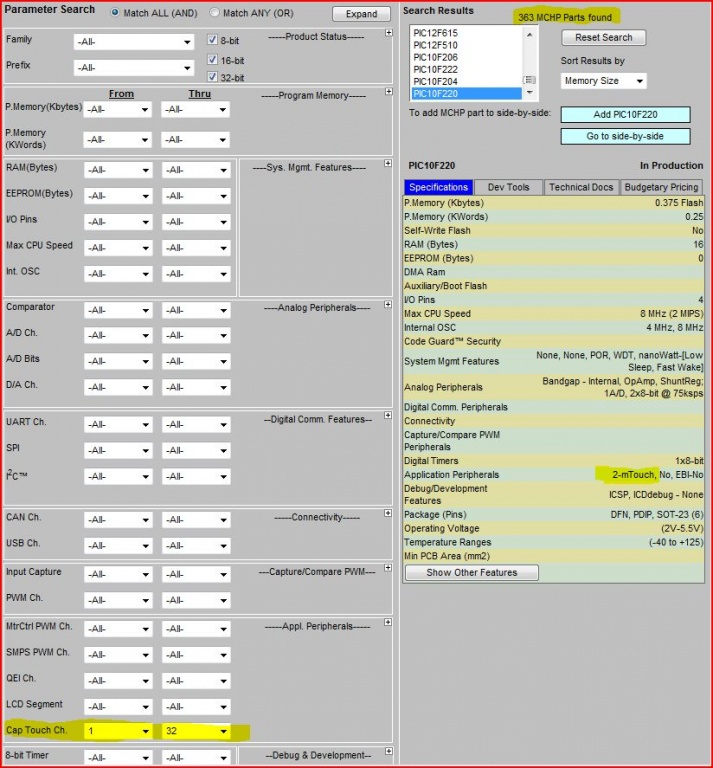
Task: Select PIC12F615 in search results
Action: pyautogui.click(x=466, y=33)
